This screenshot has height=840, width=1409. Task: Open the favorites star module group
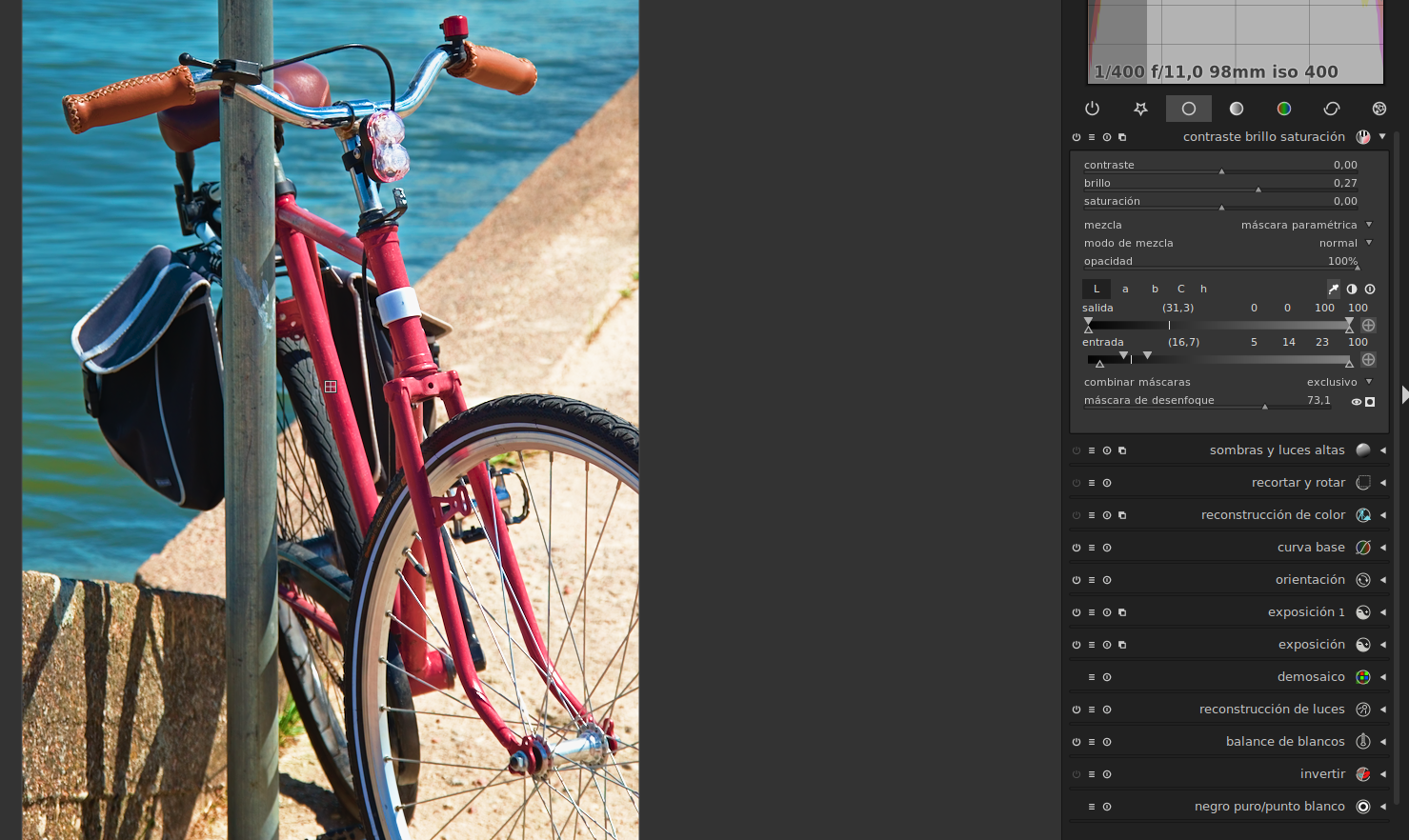1140,109
